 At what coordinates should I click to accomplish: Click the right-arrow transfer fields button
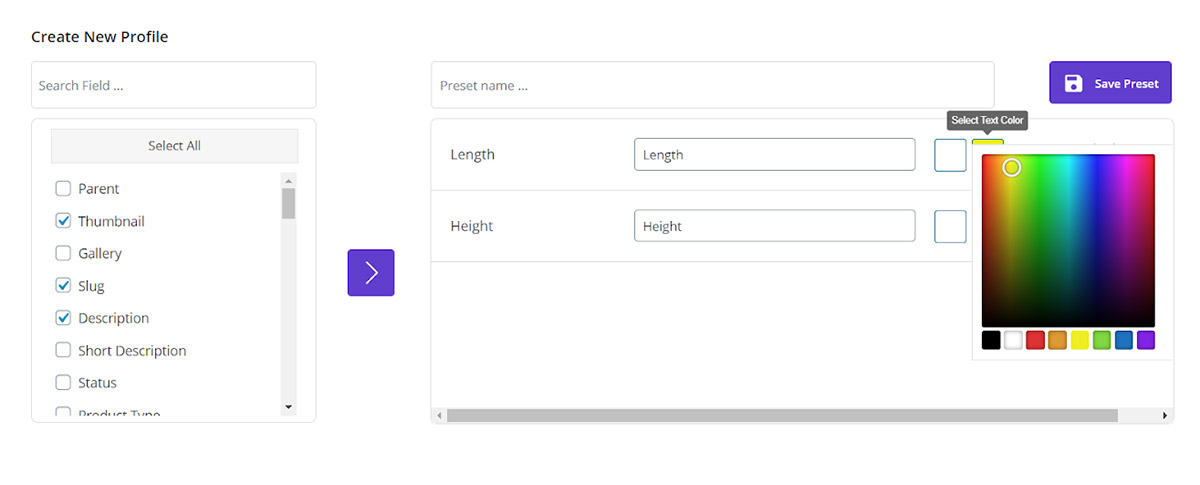point(371,273)
